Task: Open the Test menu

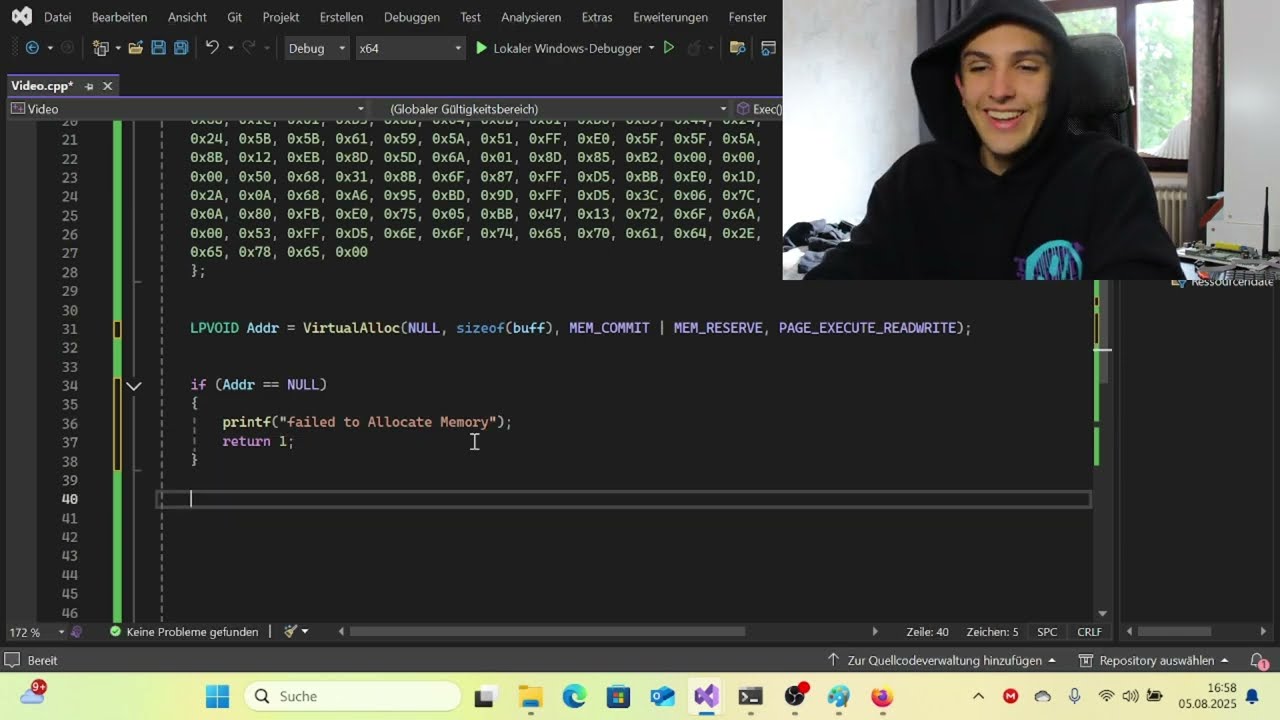Action: pos(470,17)
